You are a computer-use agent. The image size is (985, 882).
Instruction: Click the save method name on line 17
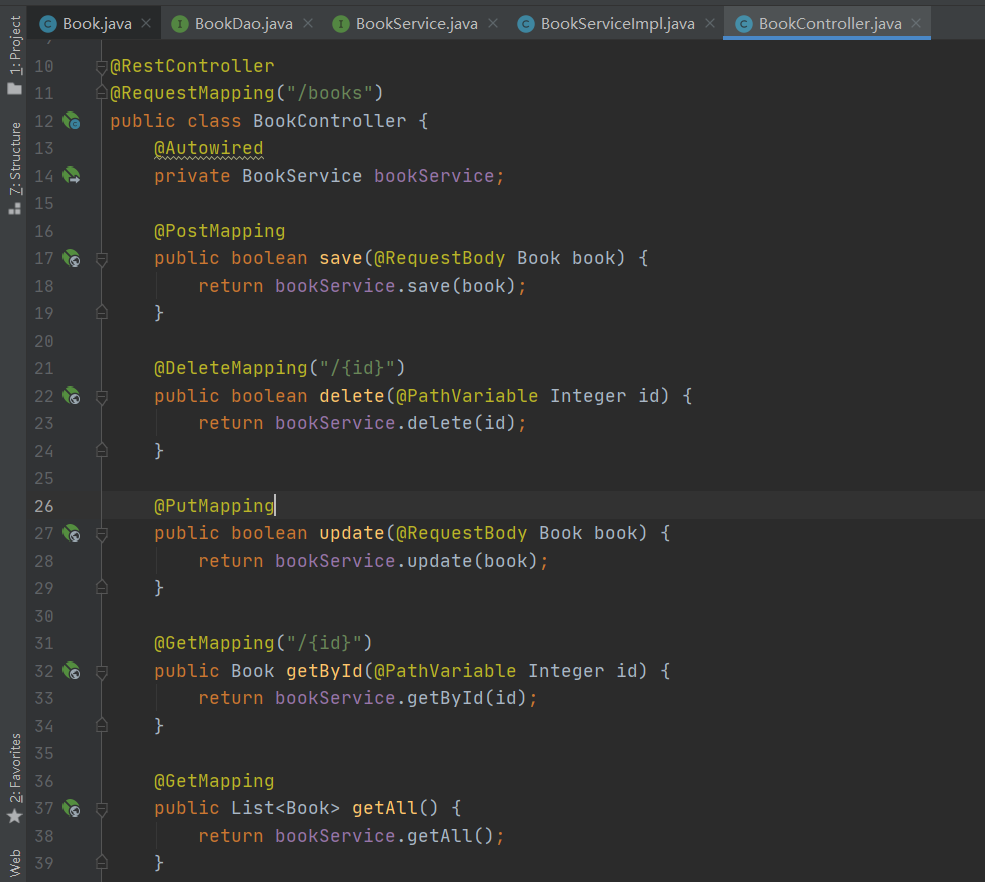pyautogui.click(x=340, y=258)
